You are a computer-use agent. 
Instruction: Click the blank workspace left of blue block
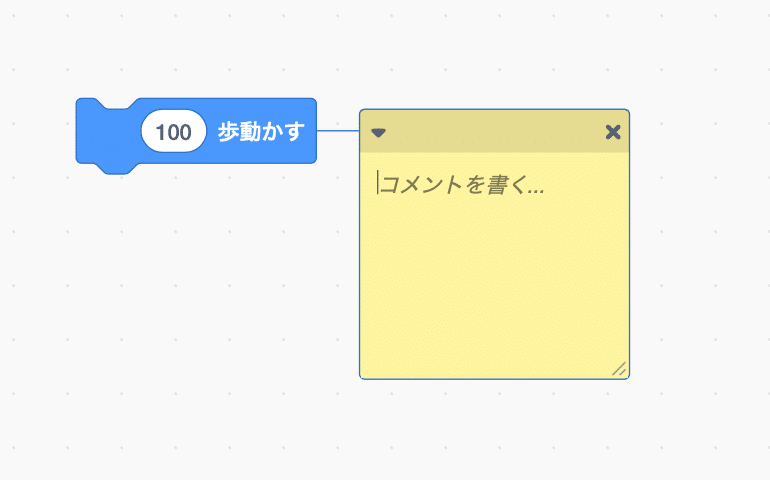(x=37, y=131)
